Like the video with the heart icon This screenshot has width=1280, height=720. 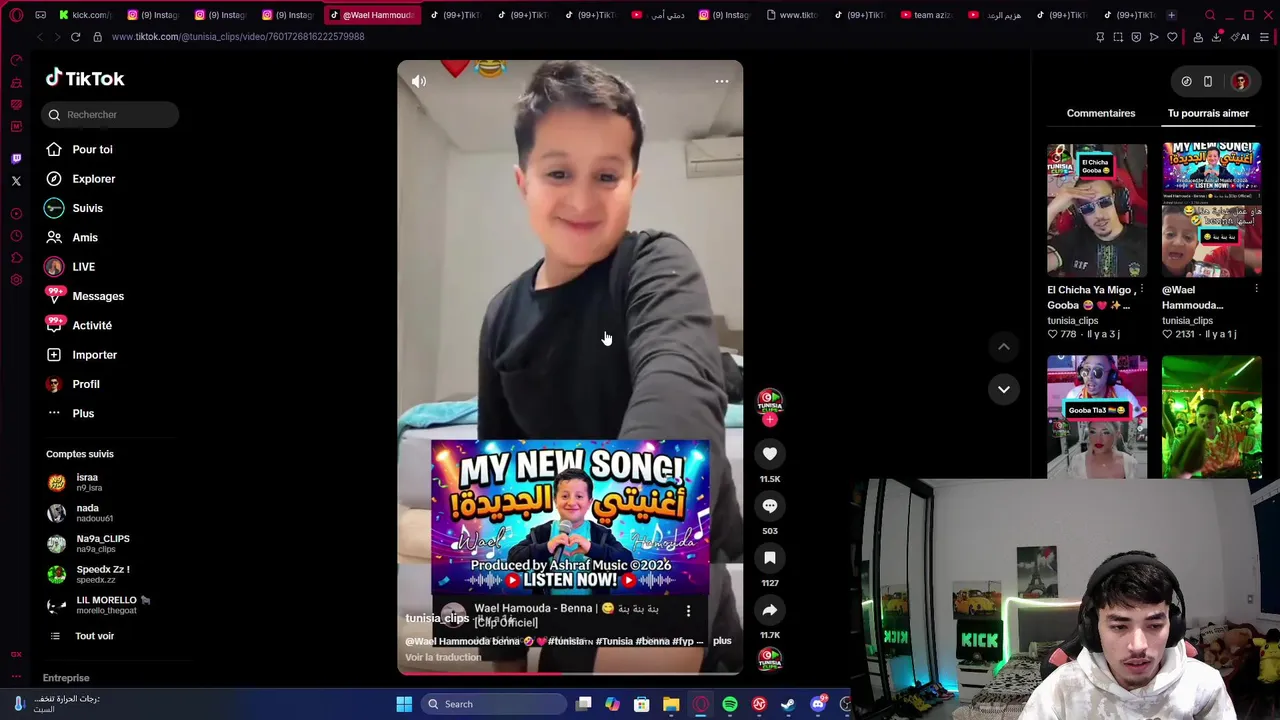click(x=770, y=454)
